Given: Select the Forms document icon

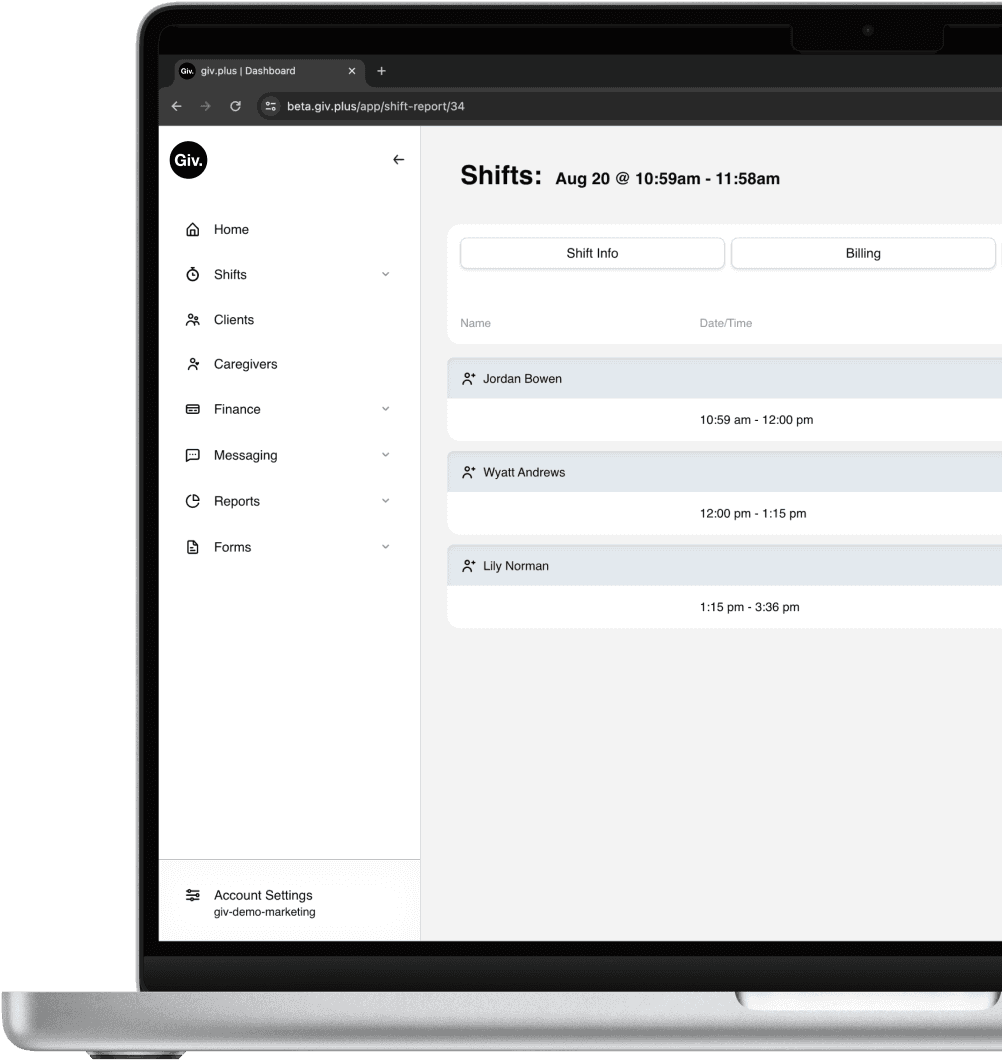Looking at the screenshot, I should [x=192, y=546].
